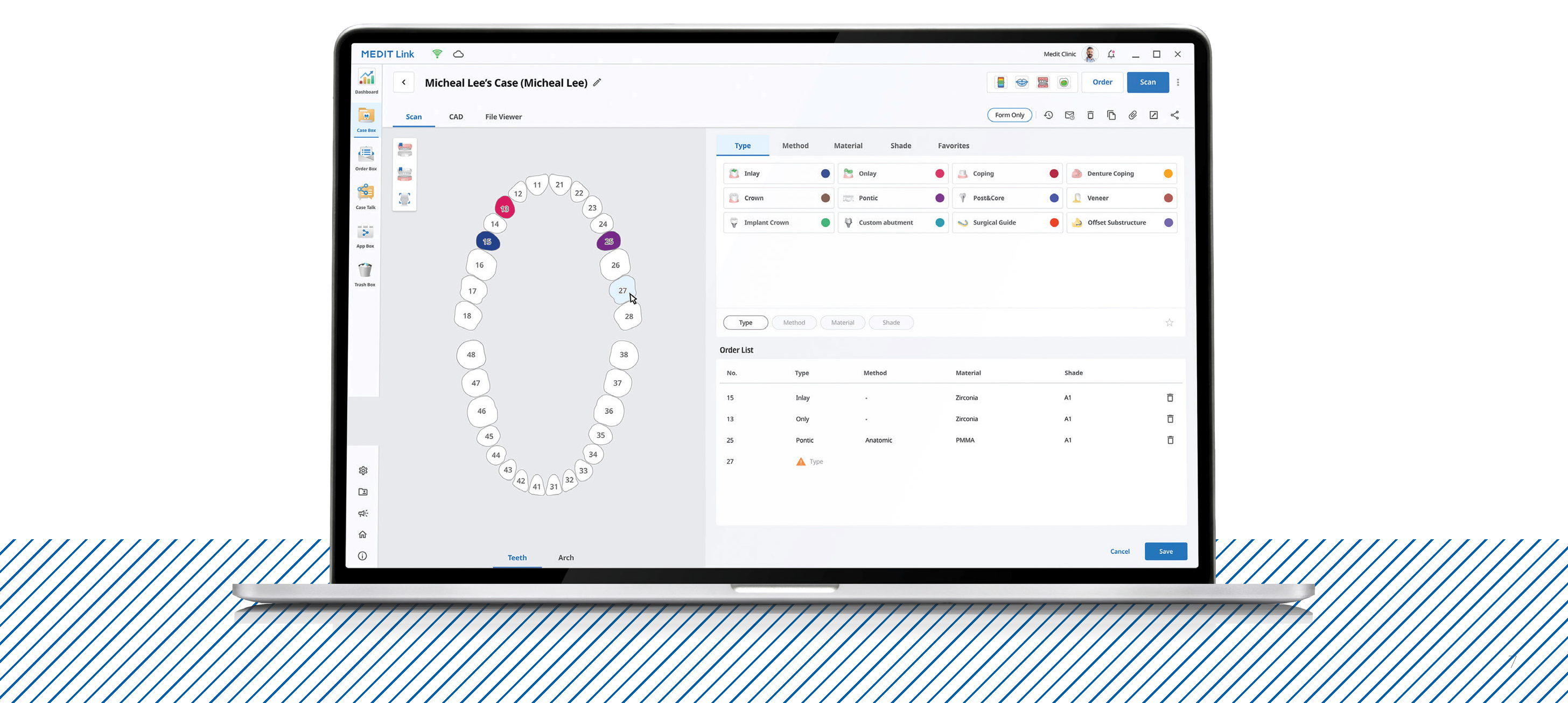Click the pencil icon to edit case name
The width and height of the screenshot is (1568, 703).
pyautogui.click(x=597, y=83)
